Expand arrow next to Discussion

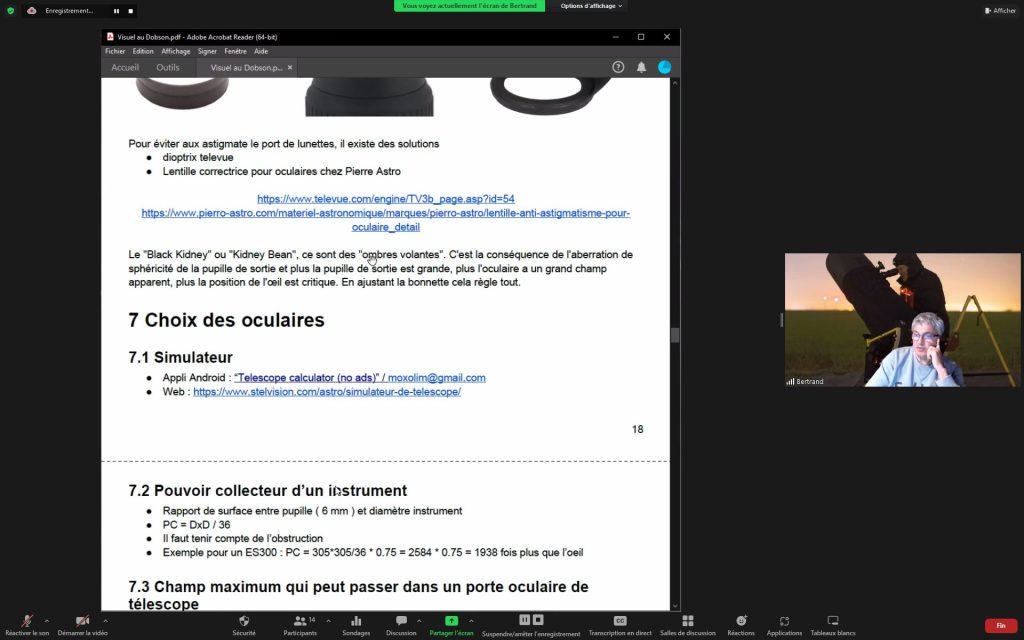(x=419, y=620)
